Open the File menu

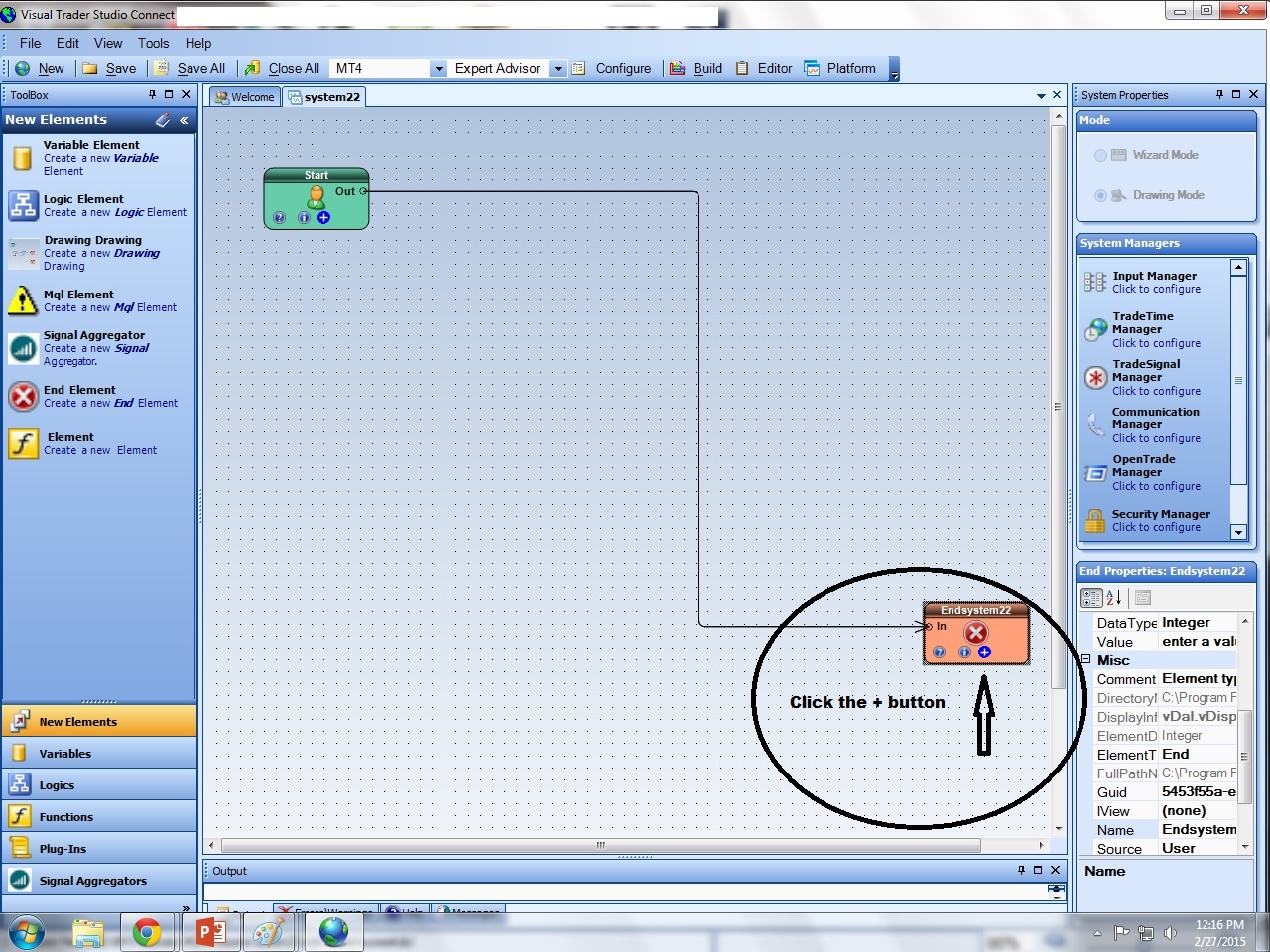click(x=30, y=43)
